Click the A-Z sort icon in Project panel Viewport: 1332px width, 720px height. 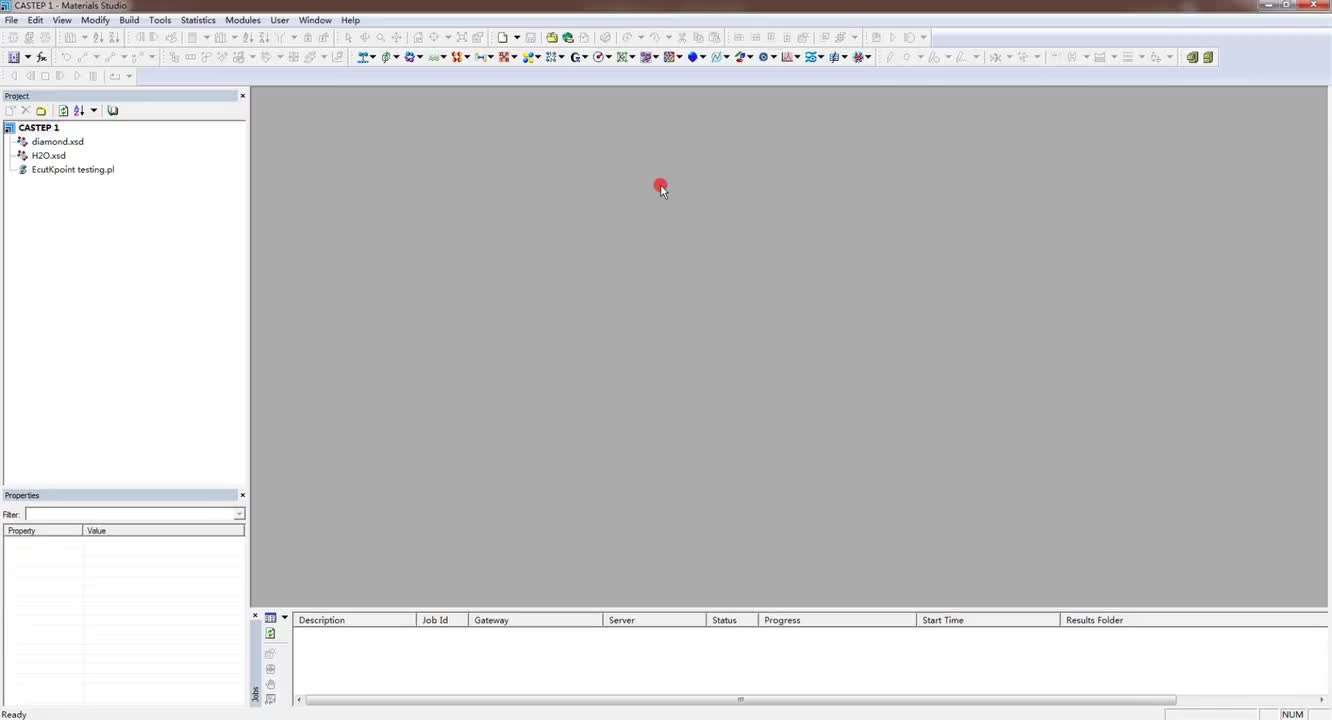click(79, 111)
